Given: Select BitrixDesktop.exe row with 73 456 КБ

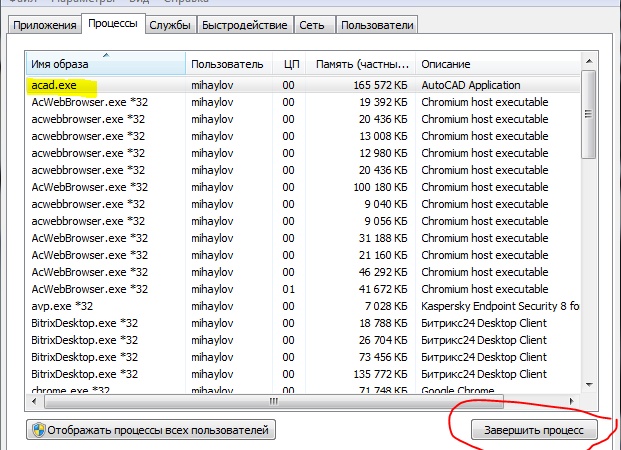Looking at the screenshot, I should 303,358.
